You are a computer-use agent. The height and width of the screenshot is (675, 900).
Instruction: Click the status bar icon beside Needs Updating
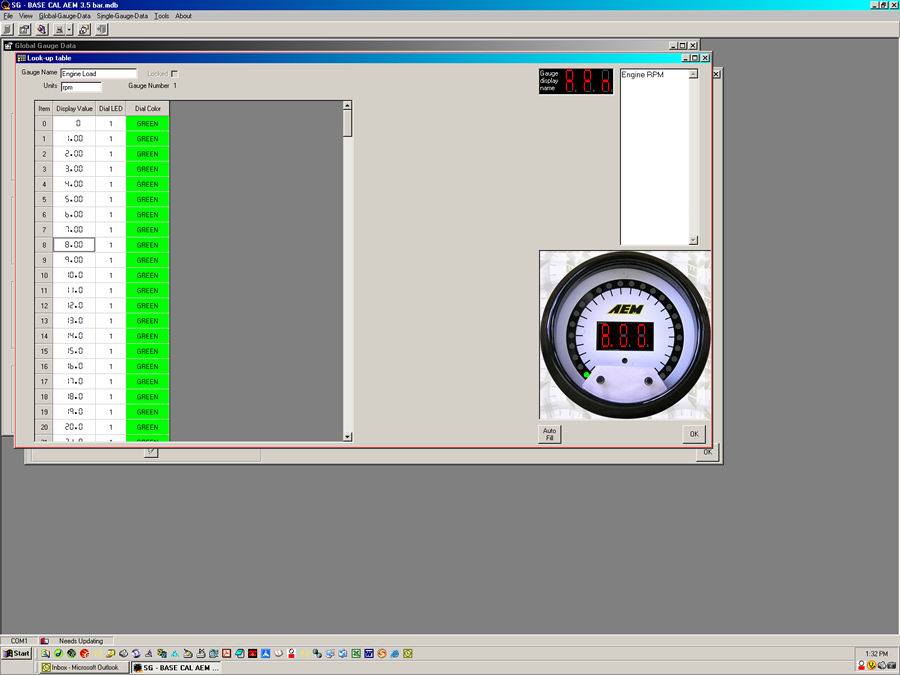point(45,641)
